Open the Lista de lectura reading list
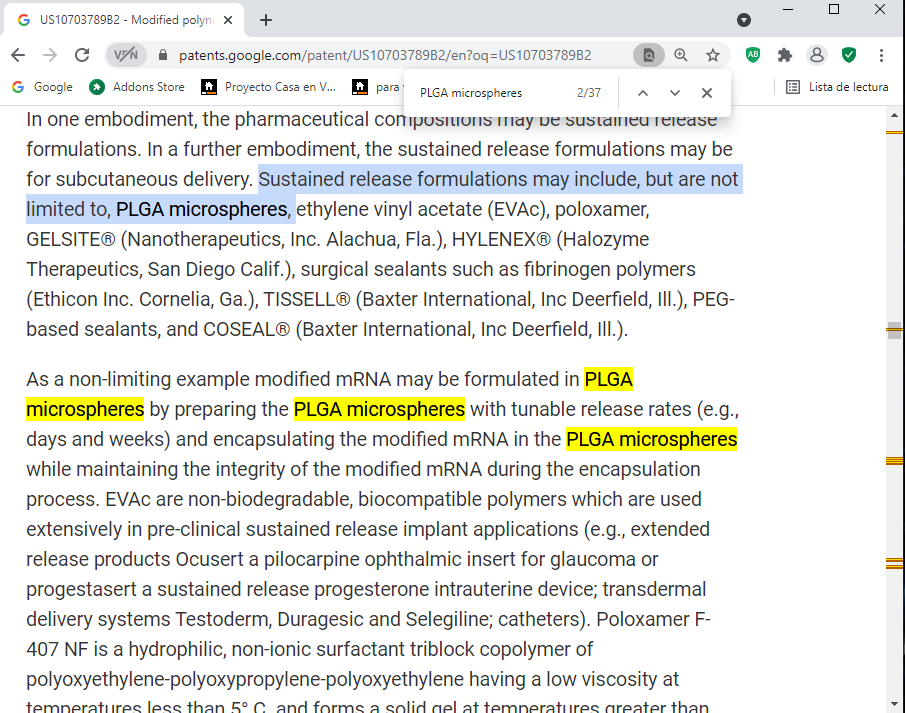905x713 pixels. tap(837, 87)
